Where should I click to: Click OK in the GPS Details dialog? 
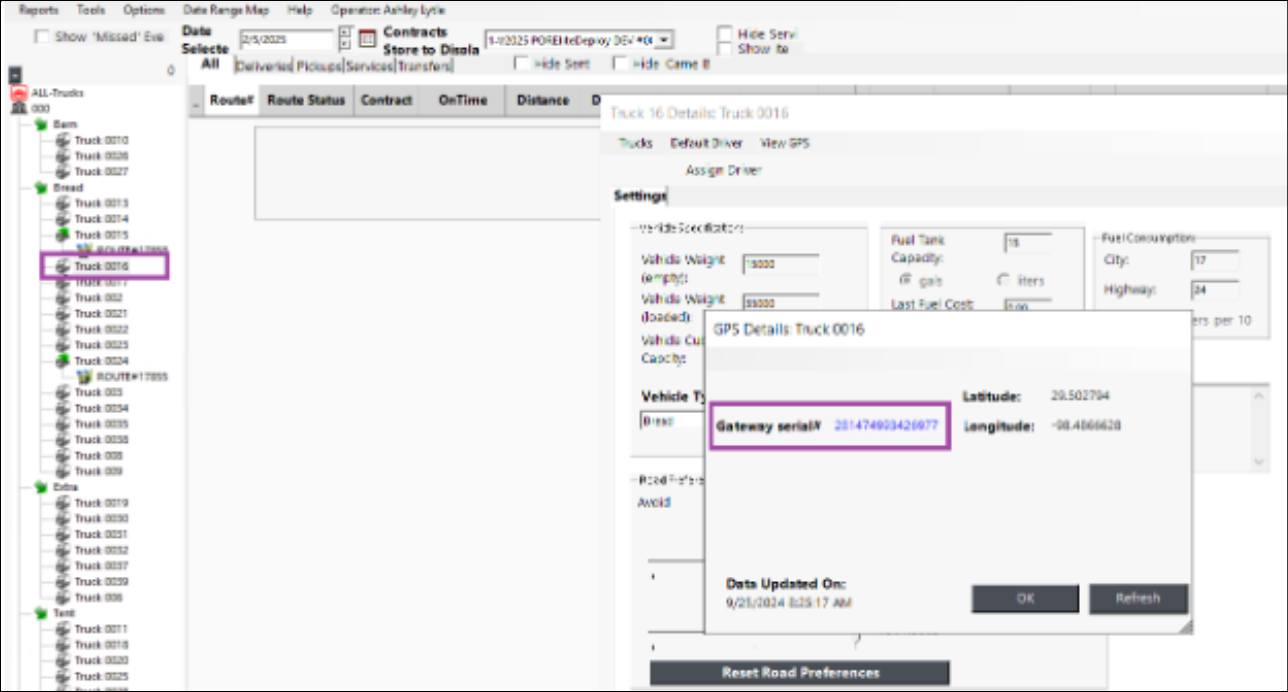(x=1025, y=598)
